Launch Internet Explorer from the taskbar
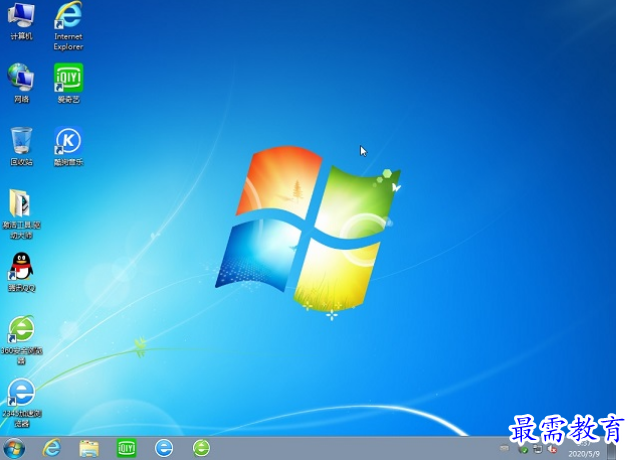The image size is (633, 461). point(52,448)
